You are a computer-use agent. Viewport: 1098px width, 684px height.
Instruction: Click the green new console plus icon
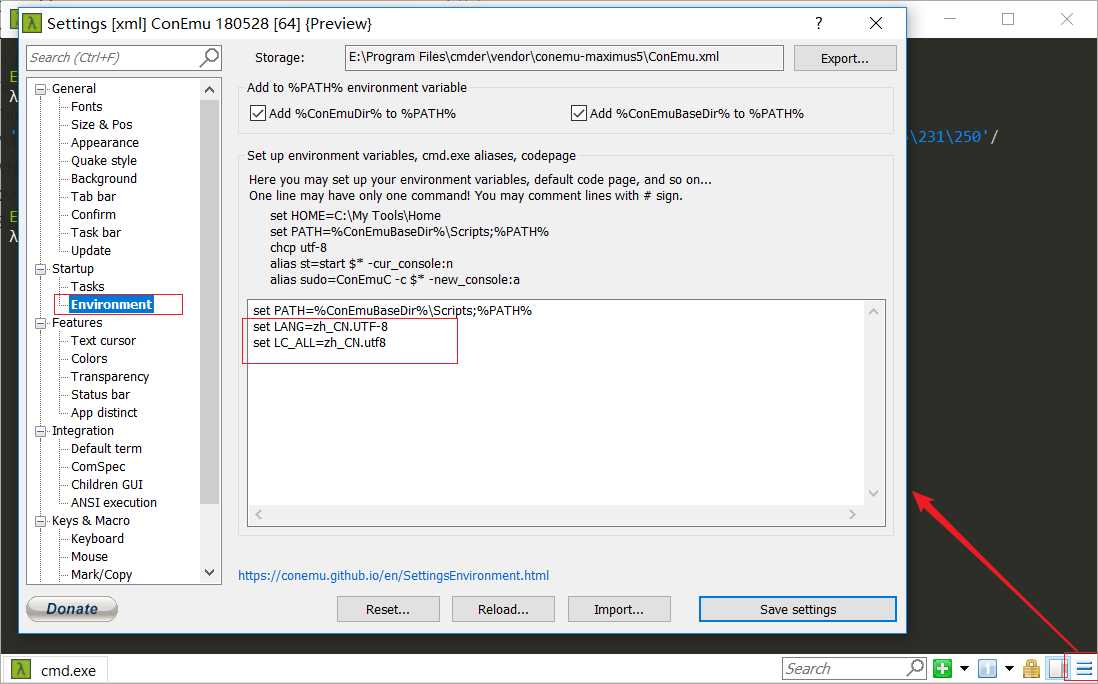pos(943,669)
